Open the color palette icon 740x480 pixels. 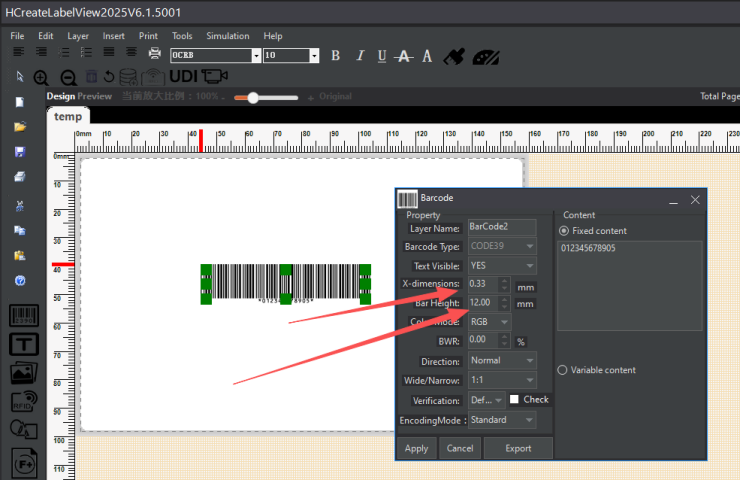[x=486, y=57]
